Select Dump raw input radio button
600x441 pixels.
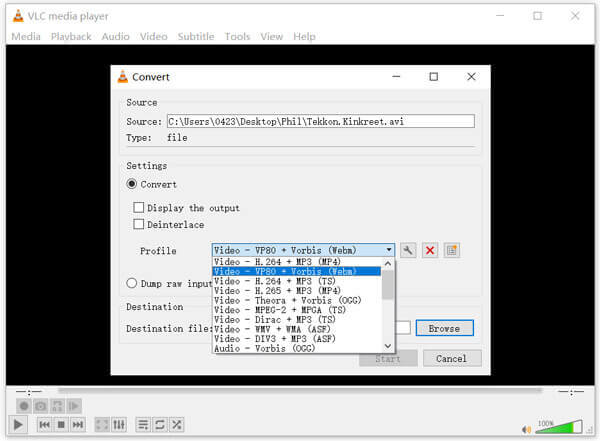point(132,283)
